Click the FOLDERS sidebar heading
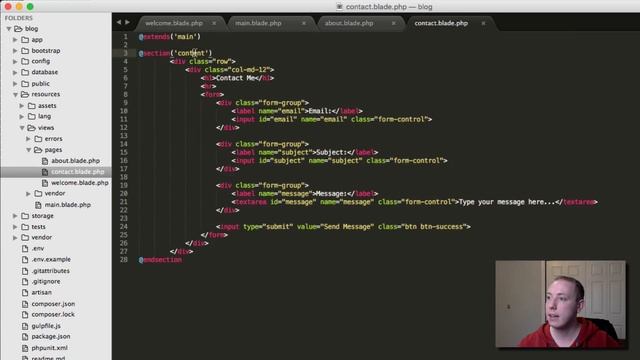 pyautogui.click(x=19, y=18)
